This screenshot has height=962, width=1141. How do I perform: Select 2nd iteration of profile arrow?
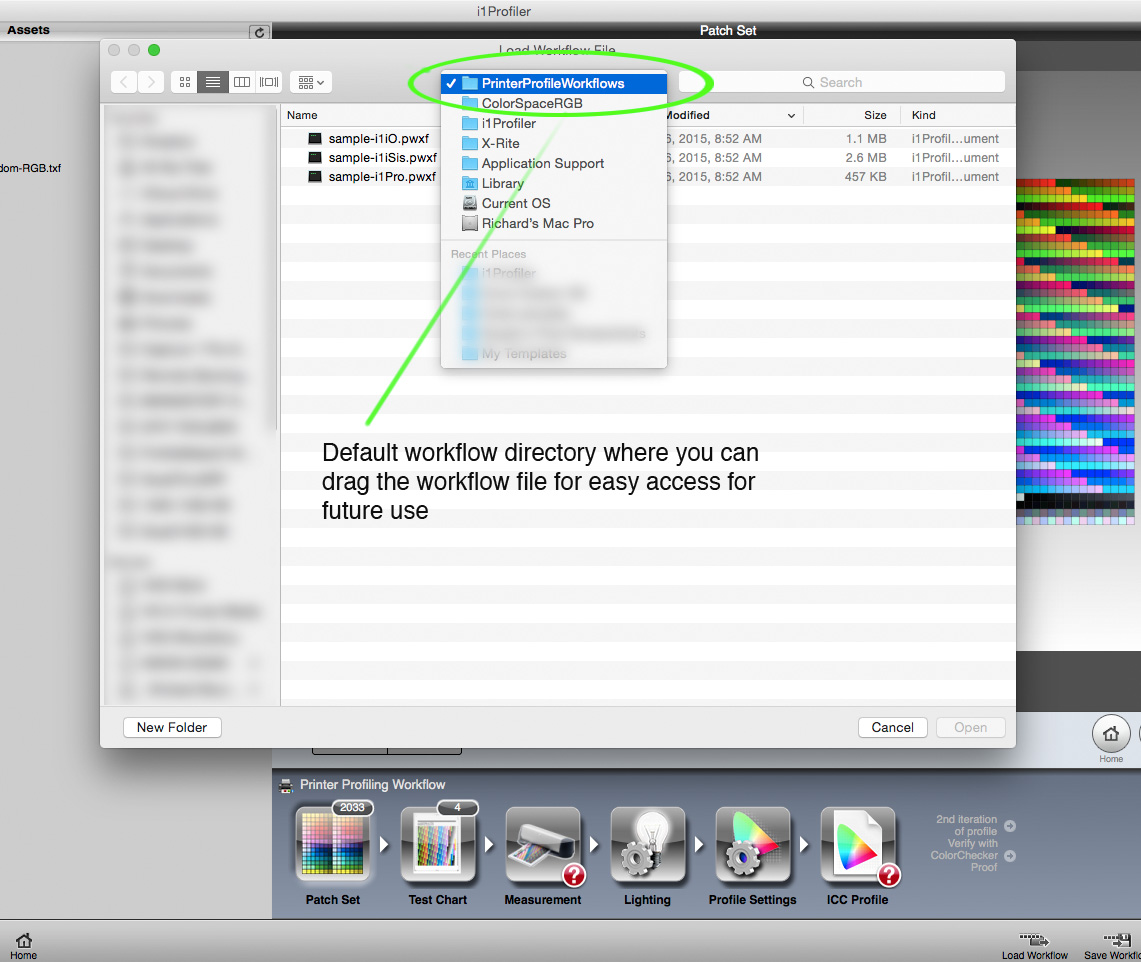point(1010,826)
